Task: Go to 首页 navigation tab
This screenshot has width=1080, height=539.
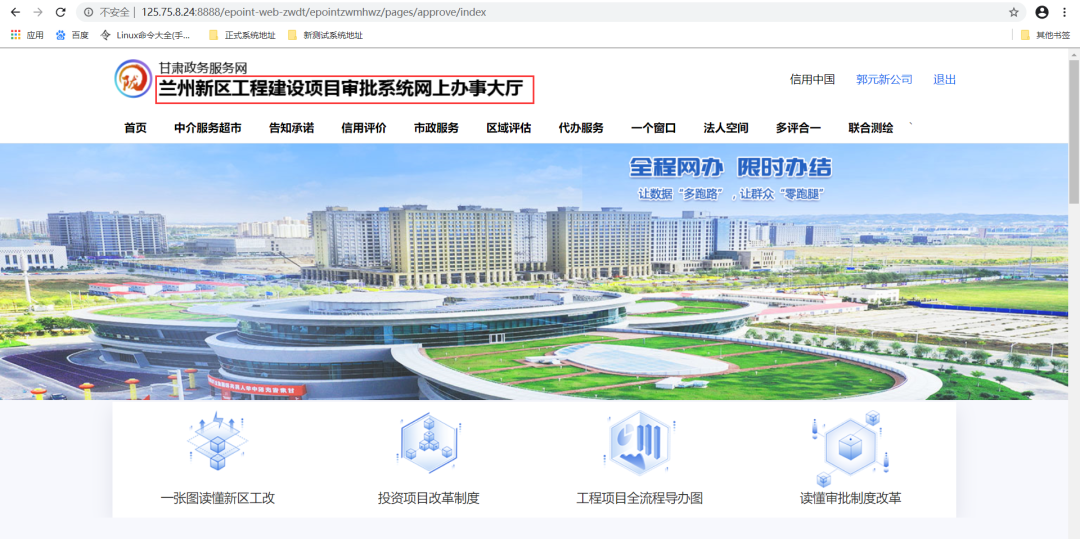Action: [x=135, y=128]
